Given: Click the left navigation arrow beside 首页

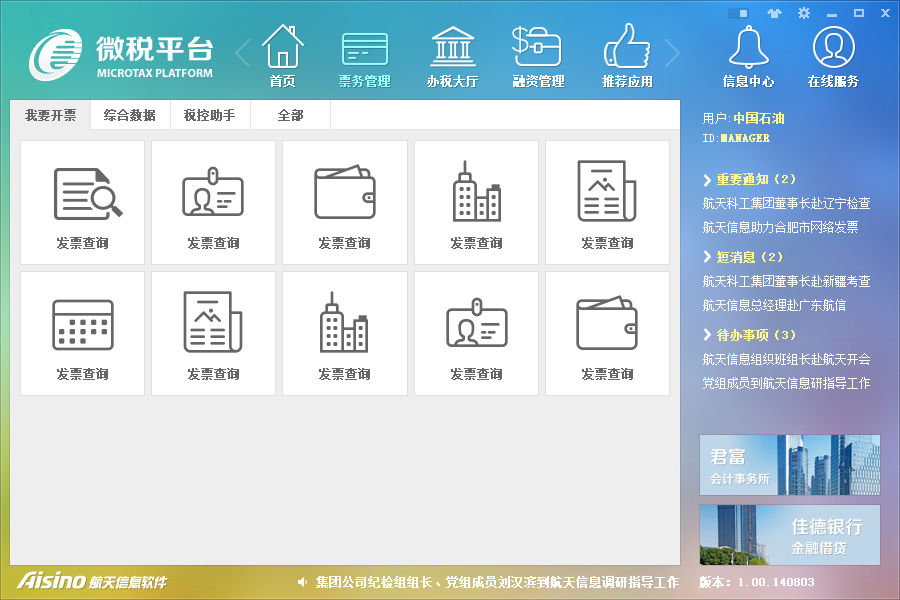Looking at the screenshot, I should pyautogui.click(x=243, y=53).
